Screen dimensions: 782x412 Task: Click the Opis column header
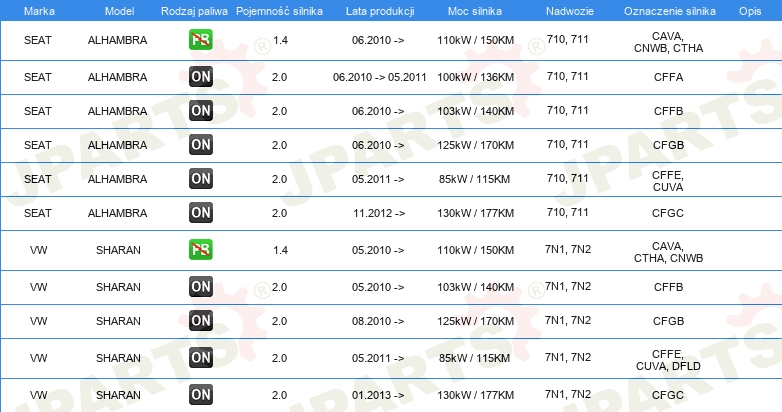750,11
